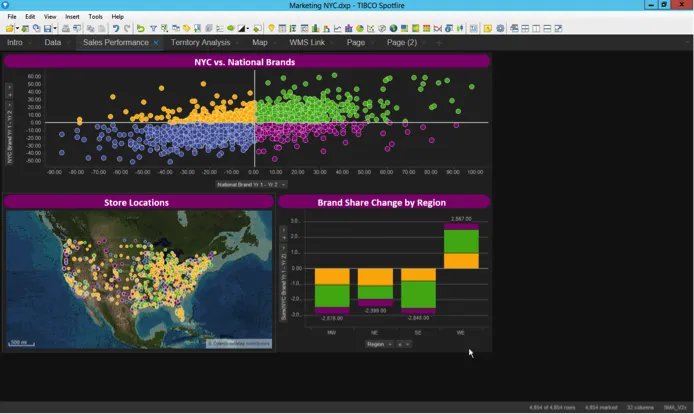Viewport: 694px width, 414px height.
Task: Click '32 columns' in status bar
Action: point(640,407)
